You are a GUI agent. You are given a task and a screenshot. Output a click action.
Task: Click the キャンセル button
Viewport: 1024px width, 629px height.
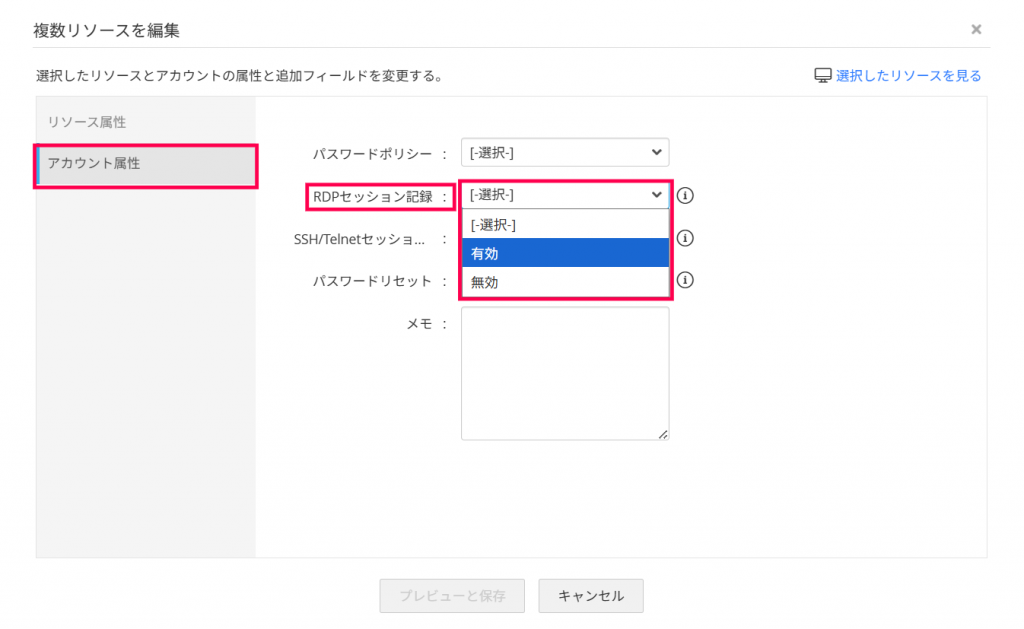[590, 596]
